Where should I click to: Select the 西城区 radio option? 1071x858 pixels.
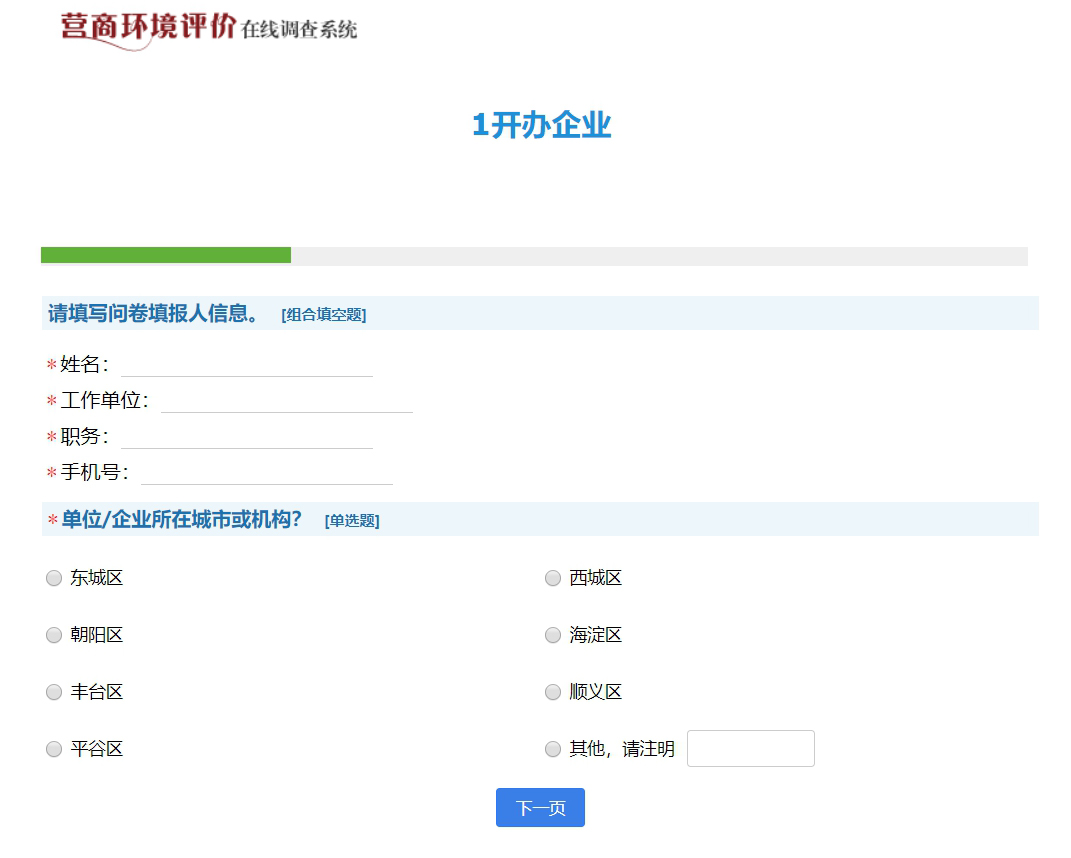pyautogui.click(x=553, y=578)
